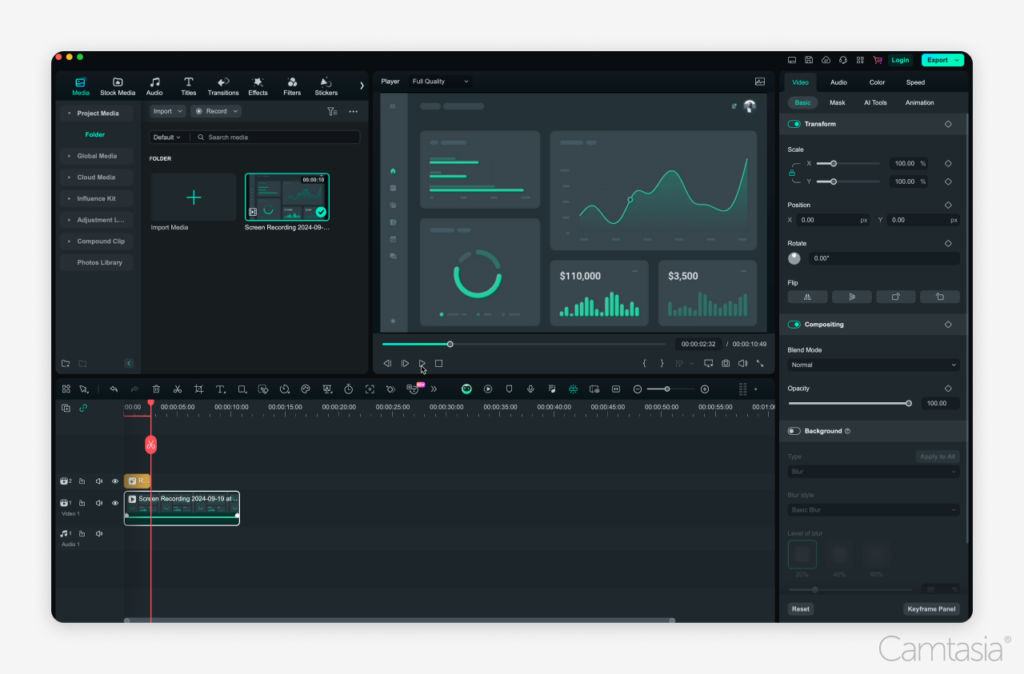Click the color palette icon in toolbar
The image size is (1024, 674).
coord(306,389)
